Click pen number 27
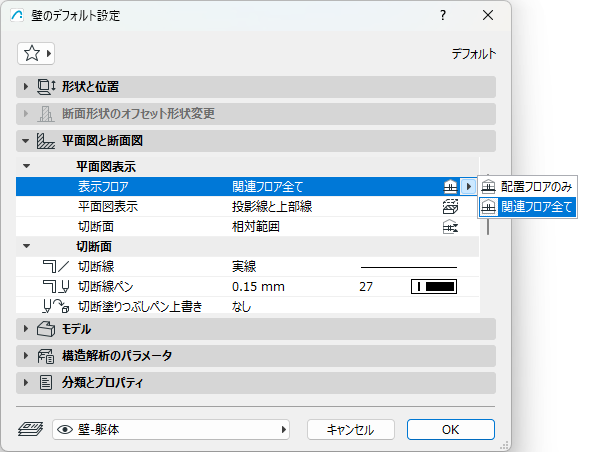589x452 pixels. pos(366,287)
